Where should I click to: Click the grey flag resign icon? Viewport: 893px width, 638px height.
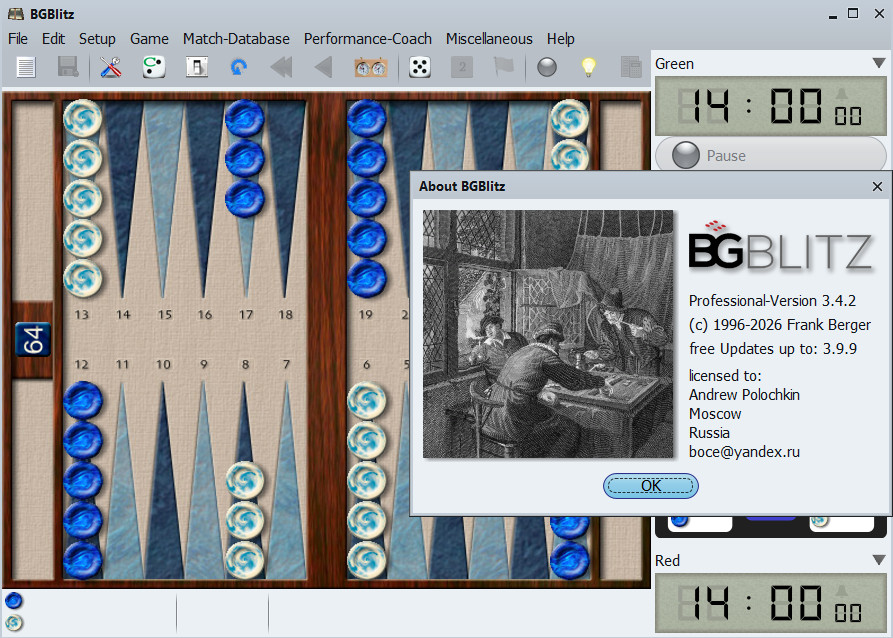click(x=504, y=68)
